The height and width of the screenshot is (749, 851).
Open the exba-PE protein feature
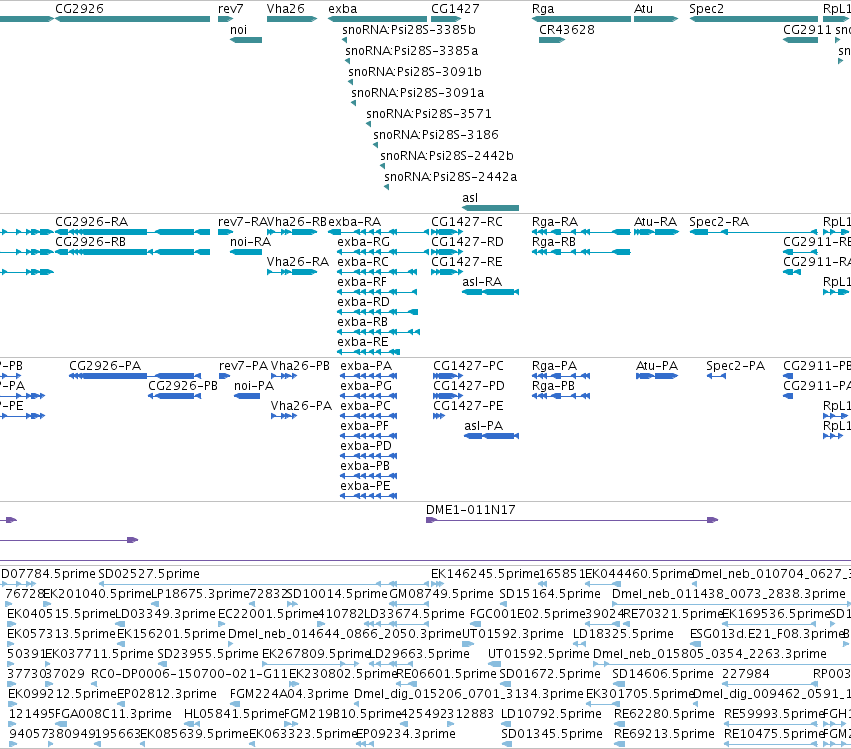point(369,496)
